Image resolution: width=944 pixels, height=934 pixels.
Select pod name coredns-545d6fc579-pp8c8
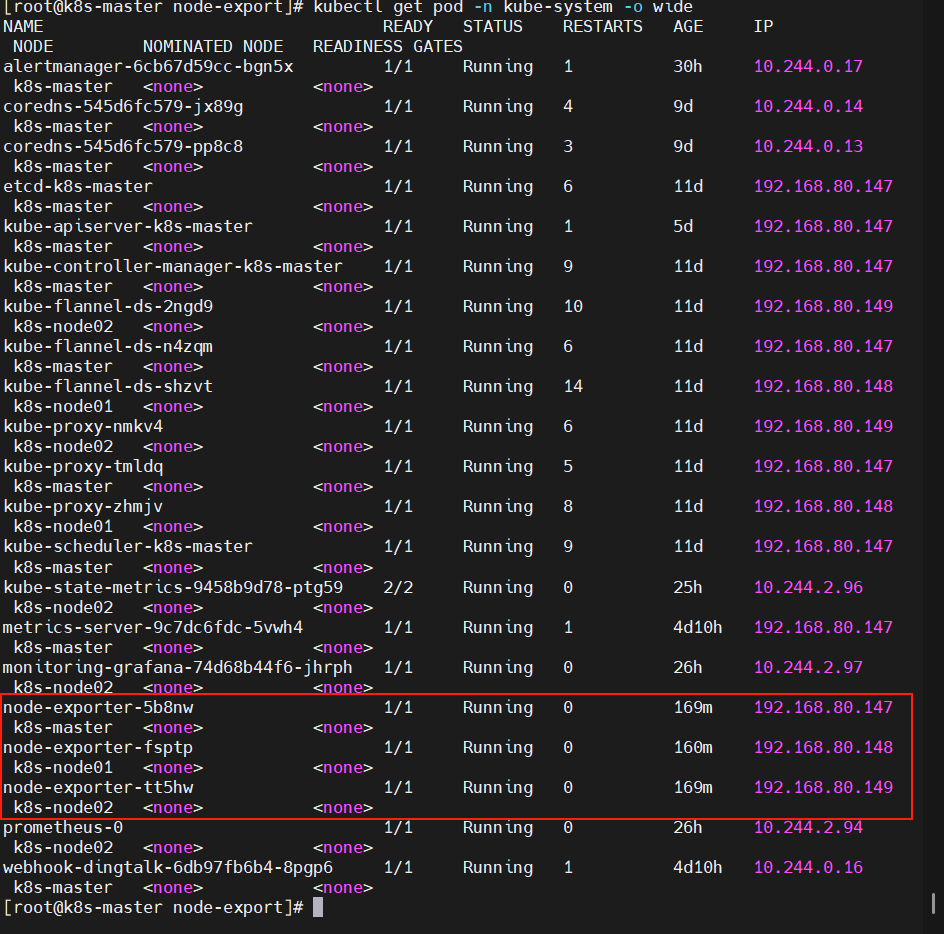[123, 146]
